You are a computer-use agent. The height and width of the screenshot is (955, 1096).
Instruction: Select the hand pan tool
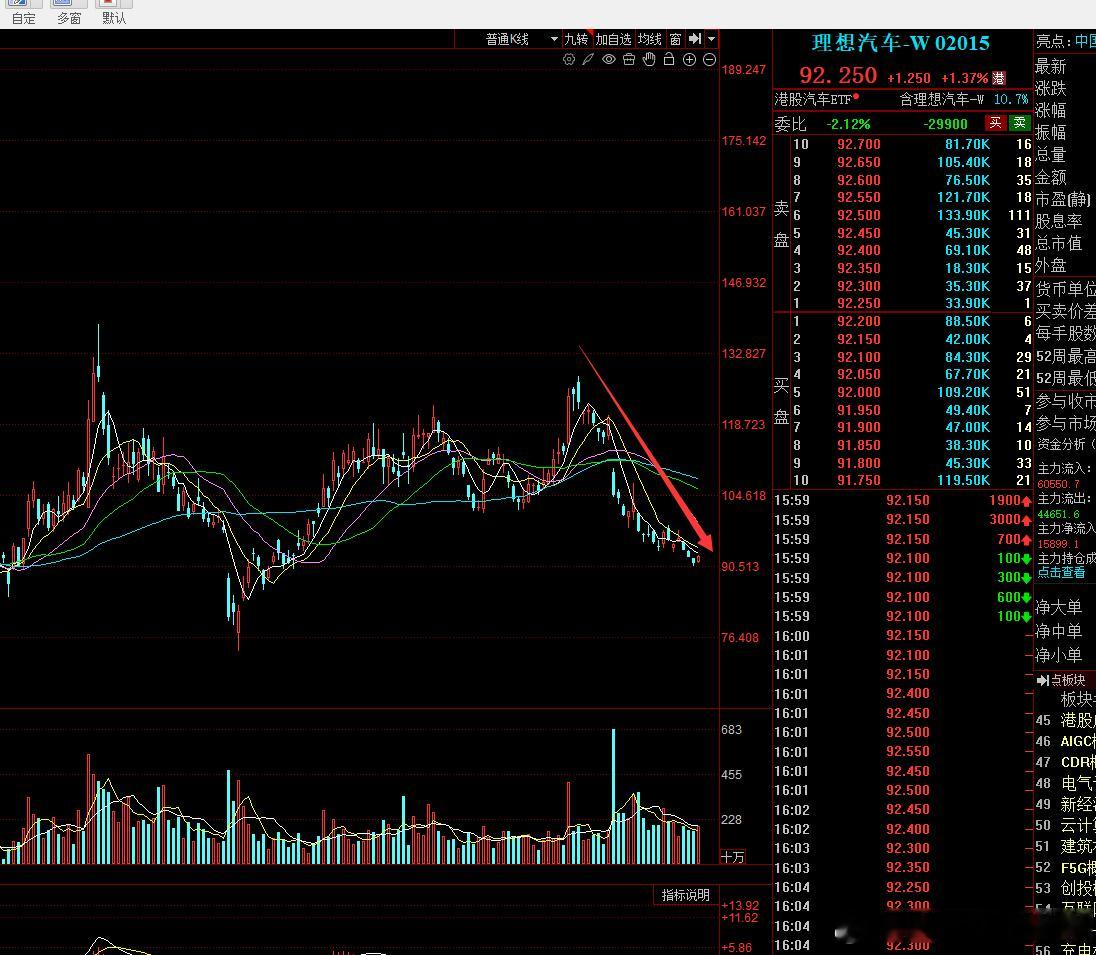(649, 59)
